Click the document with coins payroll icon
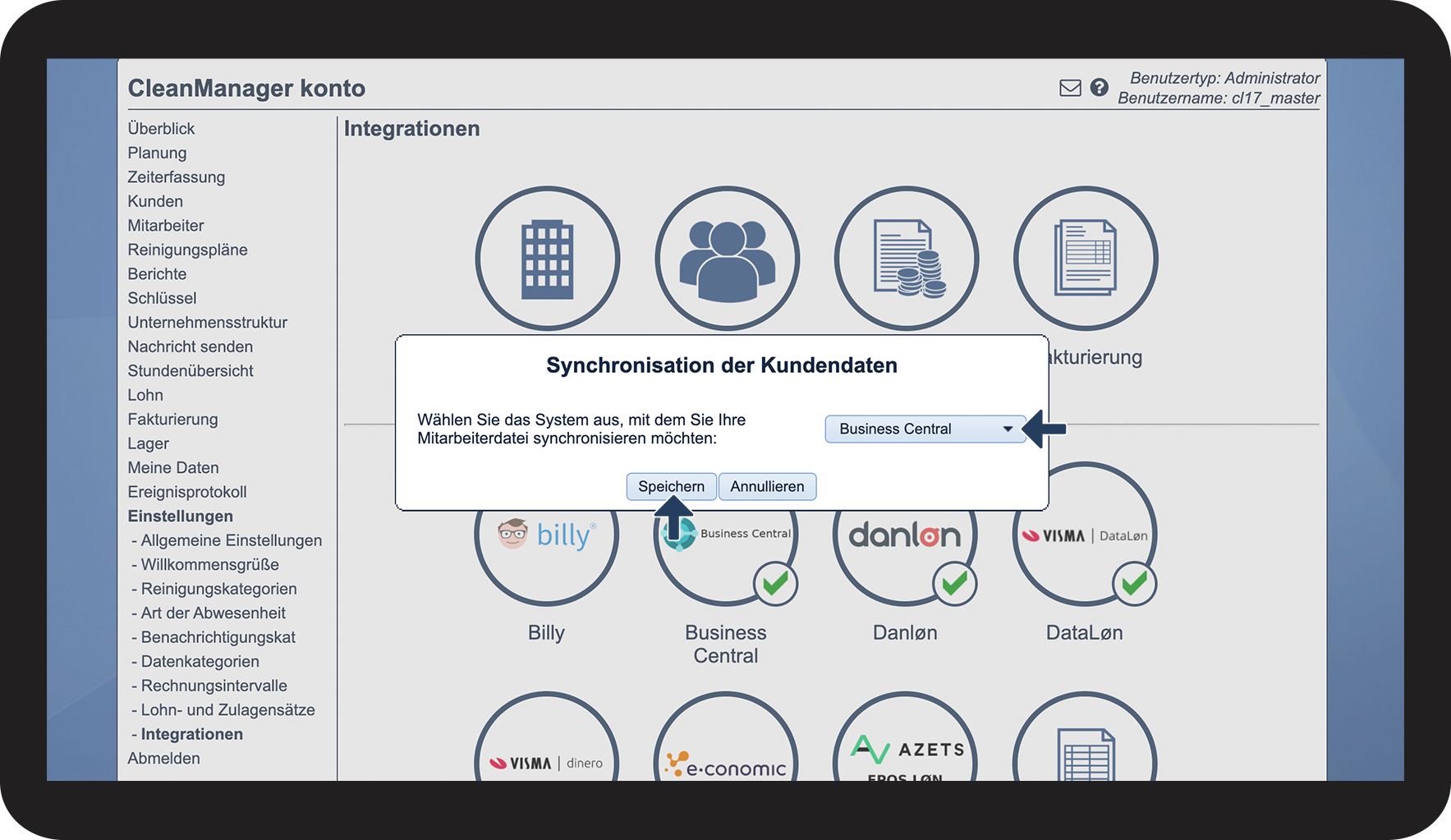Image resolution: width=1451 pixels, height=840 pixels. coord(907,259)
